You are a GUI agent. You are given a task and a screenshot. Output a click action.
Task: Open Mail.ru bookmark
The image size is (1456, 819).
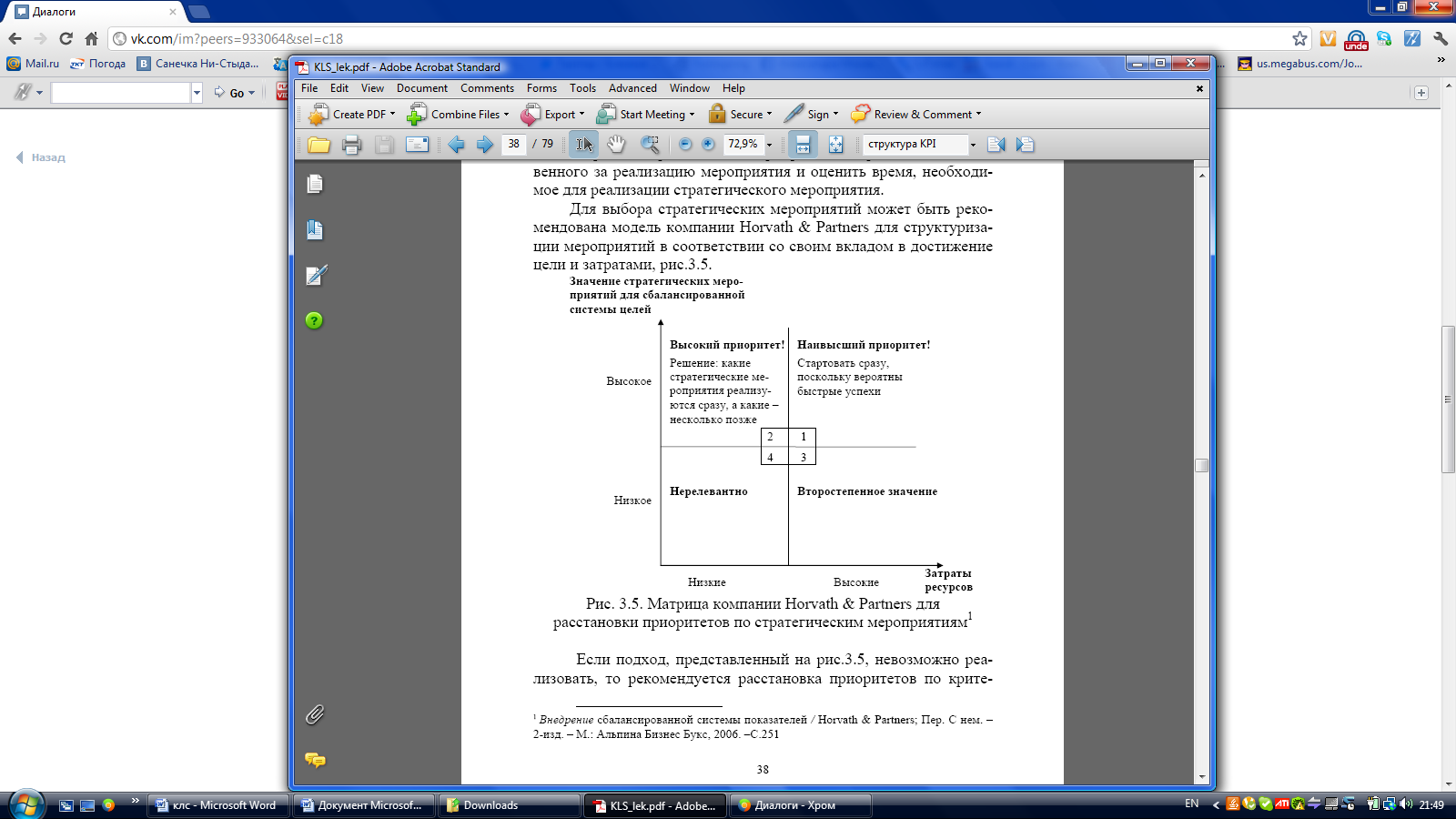point(34,64)
